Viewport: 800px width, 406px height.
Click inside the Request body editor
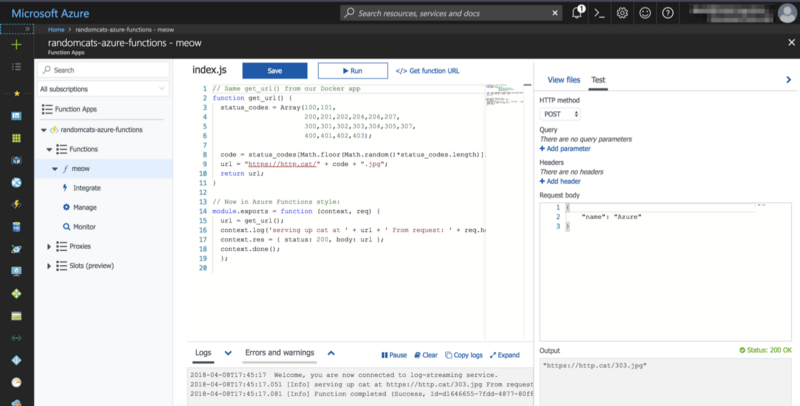tap(665, 271)
